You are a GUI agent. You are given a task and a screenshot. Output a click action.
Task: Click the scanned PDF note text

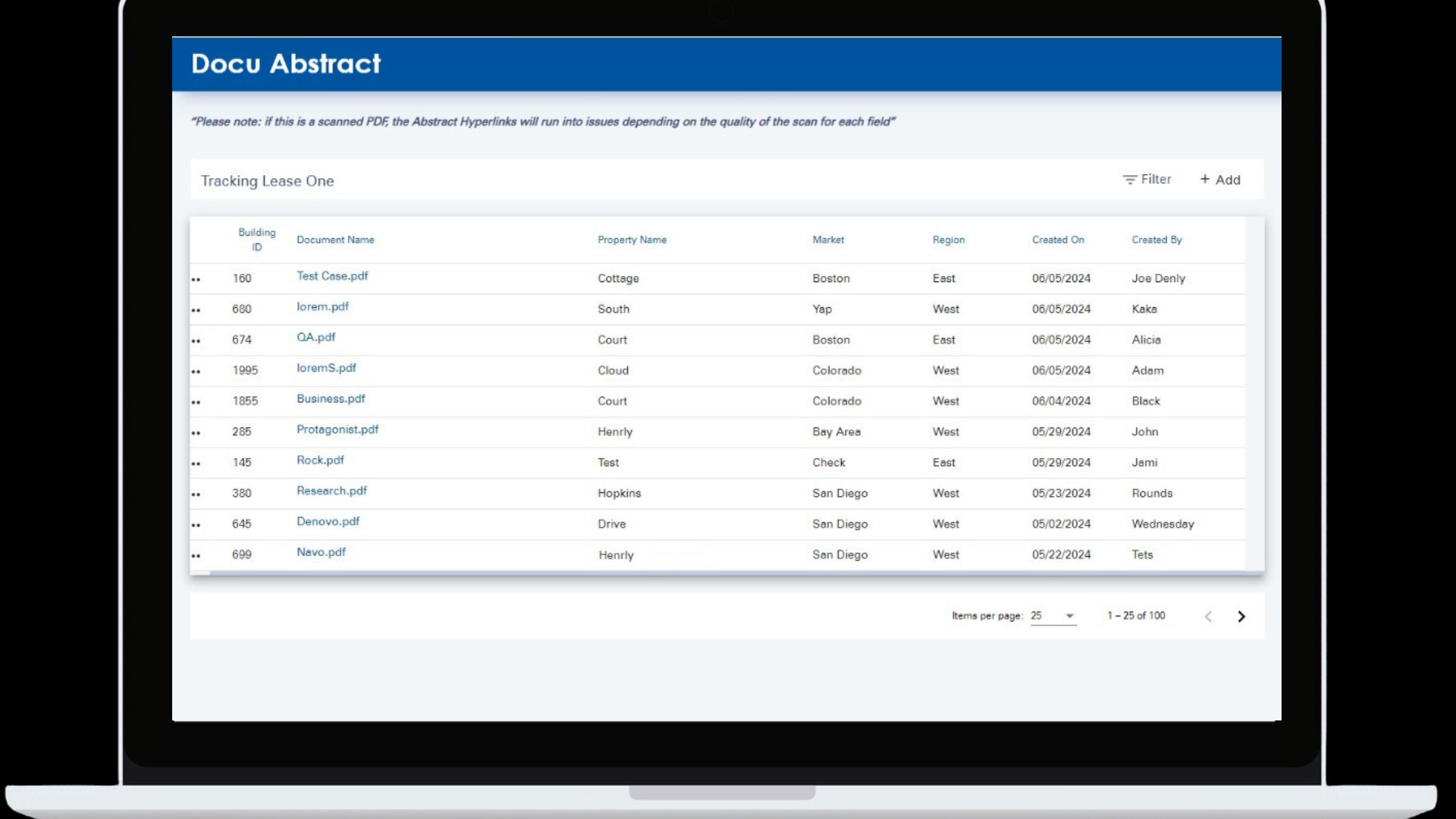[x=543, y=121]
